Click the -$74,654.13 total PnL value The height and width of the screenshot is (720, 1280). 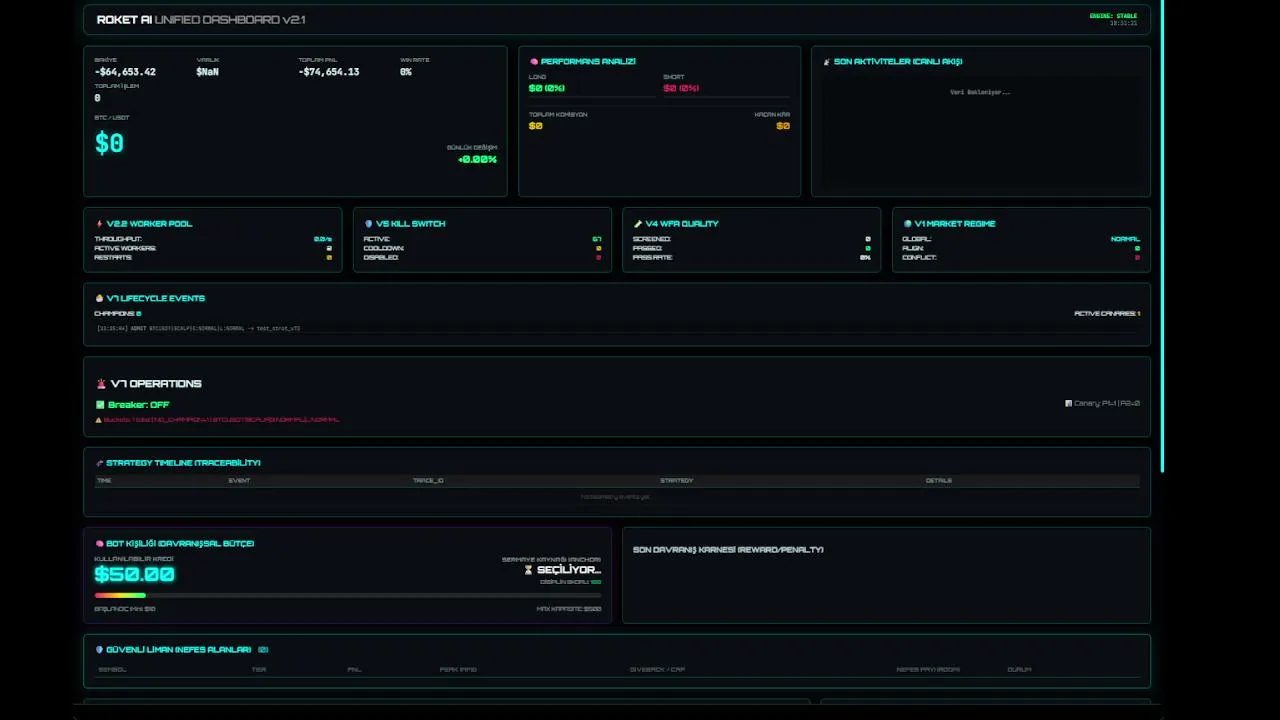(329, 72)
